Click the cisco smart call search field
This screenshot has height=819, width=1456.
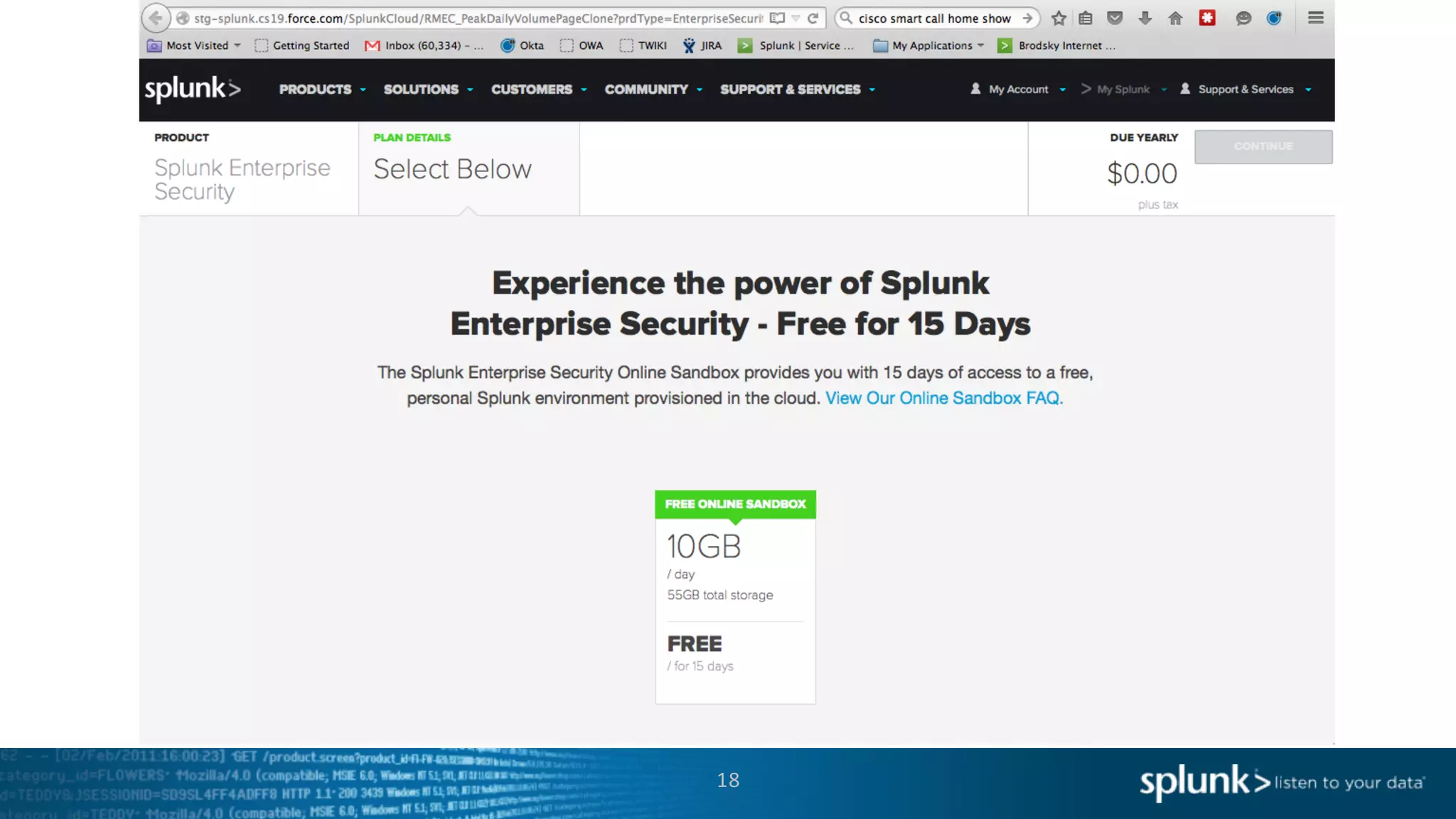pos(933,18)
